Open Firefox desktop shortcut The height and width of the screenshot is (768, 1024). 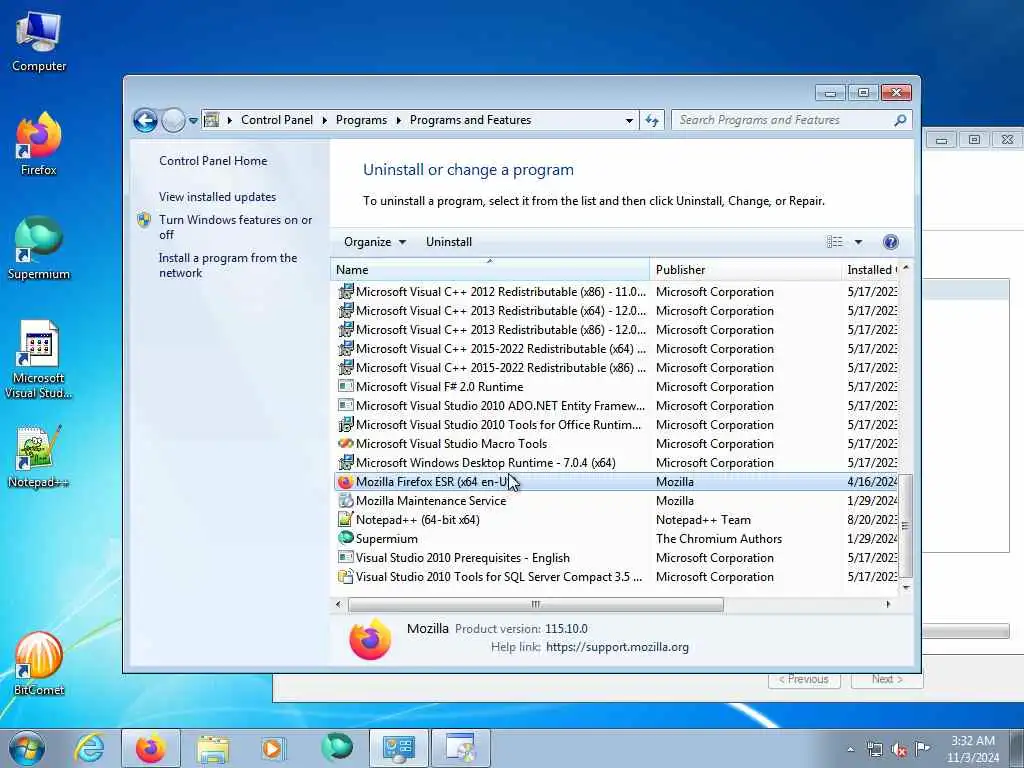(39, 144)
